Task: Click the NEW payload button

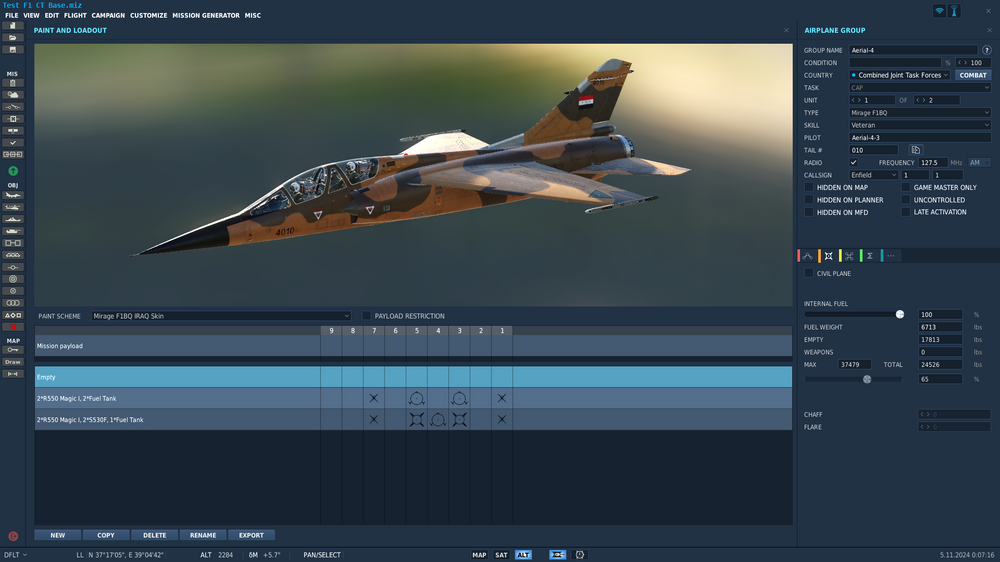Action: 57,535
